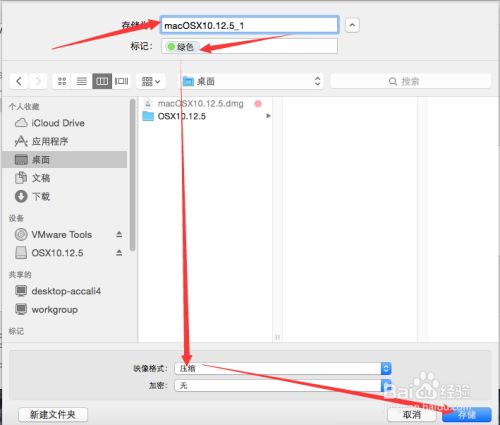Click the macOSX10.12.5.dmg file
500x425 pixels.
[201, 104]
